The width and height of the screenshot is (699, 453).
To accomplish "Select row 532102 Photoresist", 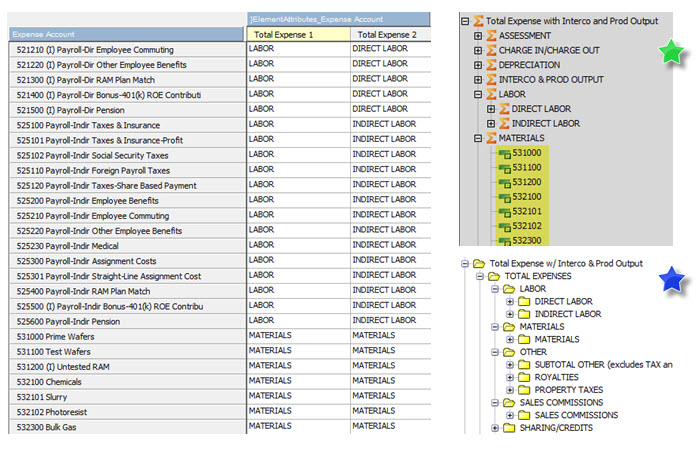I will pos(127,412).
